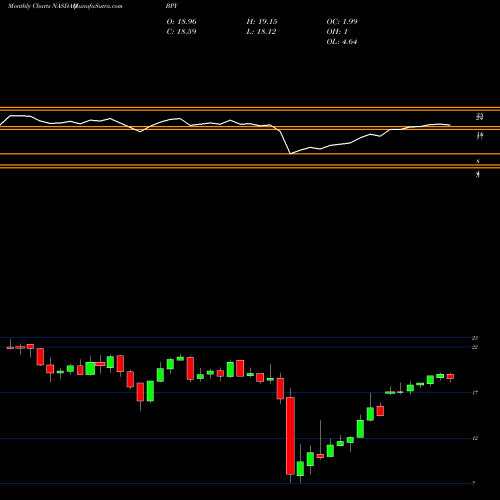This screenshot has width=500, height=500.
Task: Click the 'O: 18.96' open price value
Action: click(181, 22)
